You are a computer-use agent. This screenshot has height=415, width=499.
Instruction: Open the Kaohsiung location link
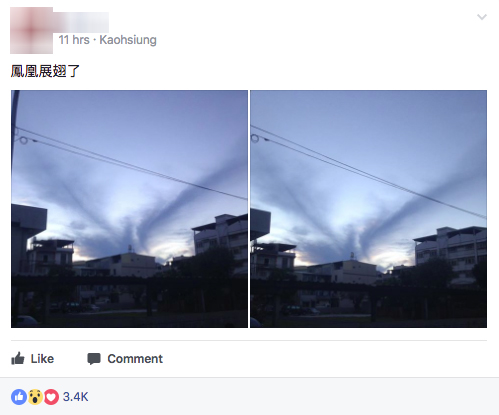[x=128, y=40]
